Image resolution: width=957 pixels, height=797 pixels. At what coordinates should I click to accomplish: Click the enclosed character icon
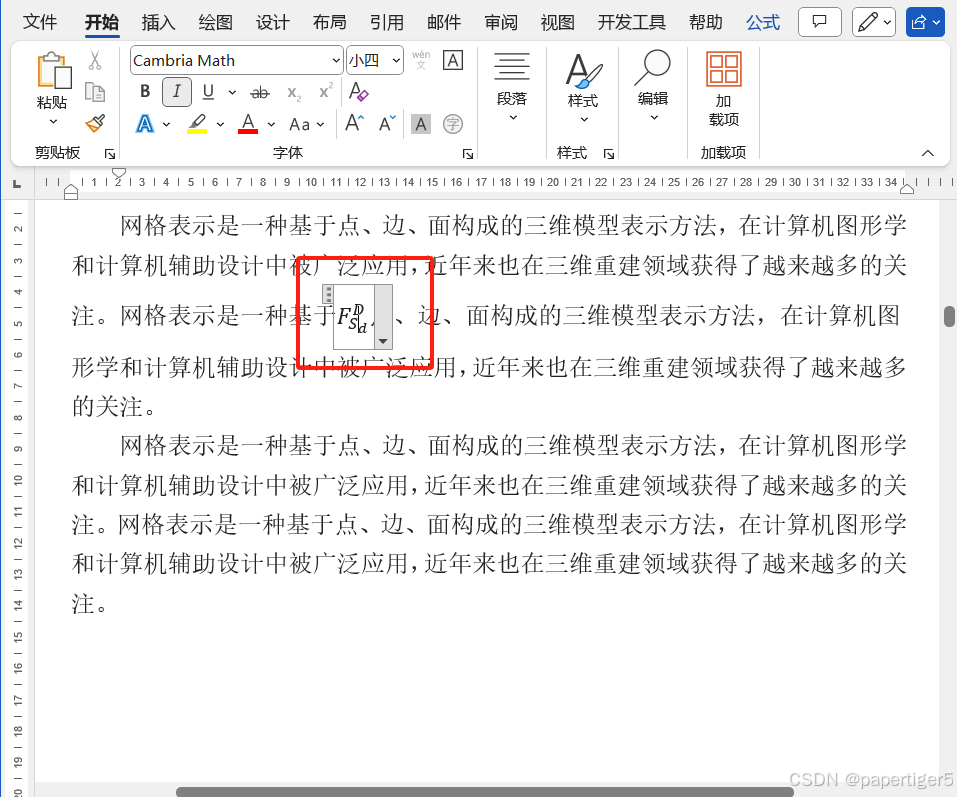[x=453, y=124]
